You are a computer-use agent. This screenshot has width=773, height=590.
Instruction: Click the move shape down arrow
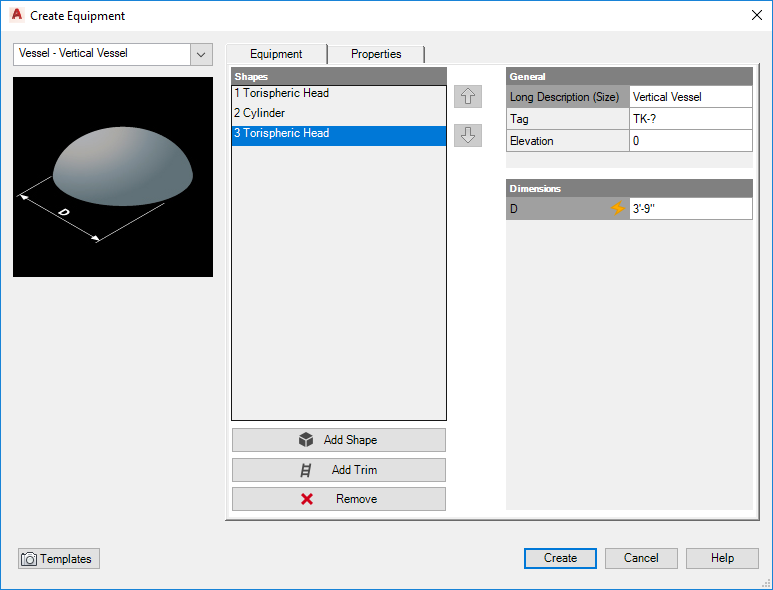(467, 135)
